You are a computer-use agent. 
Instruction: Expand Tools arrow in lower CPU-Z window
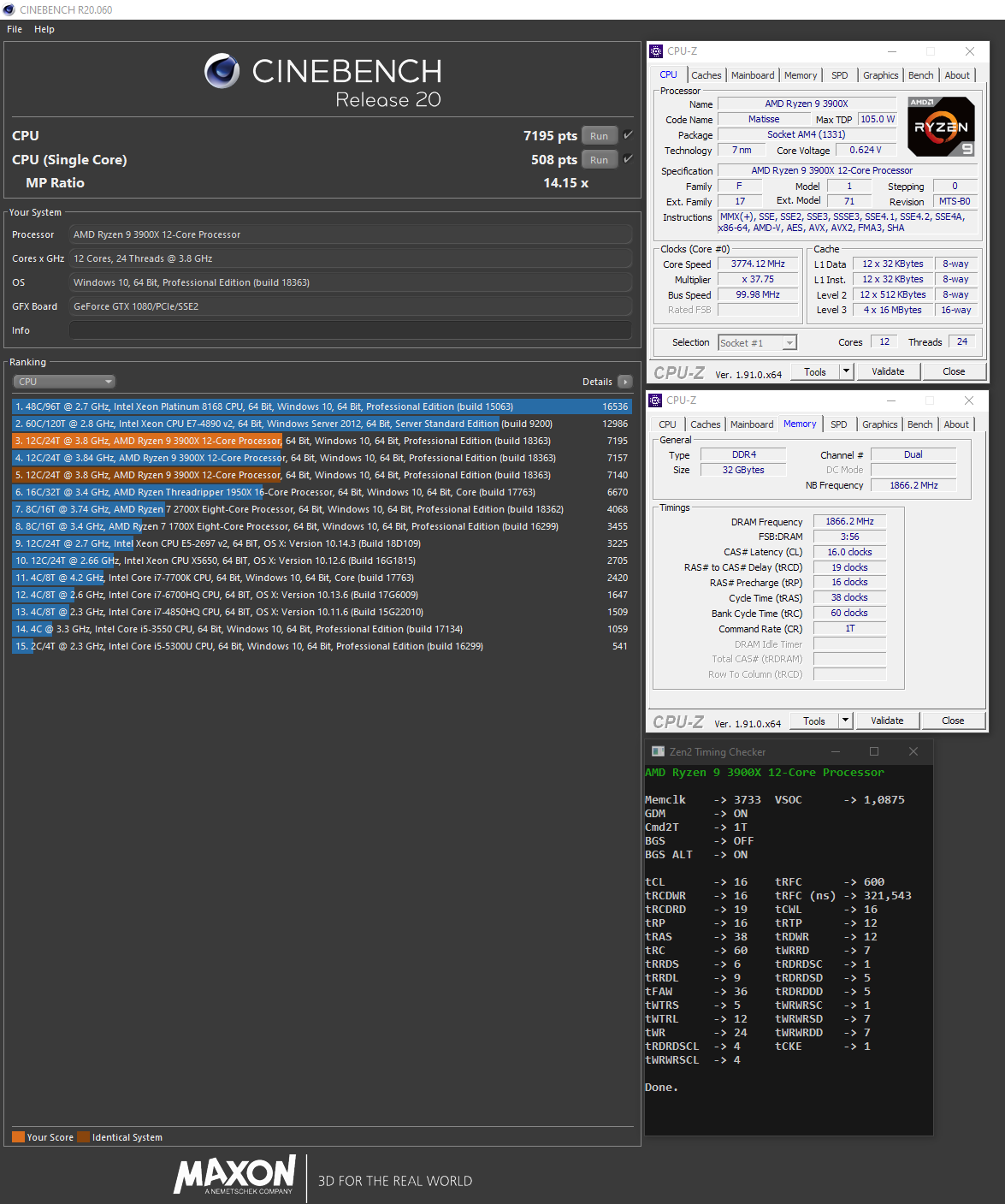pos(845,721)
